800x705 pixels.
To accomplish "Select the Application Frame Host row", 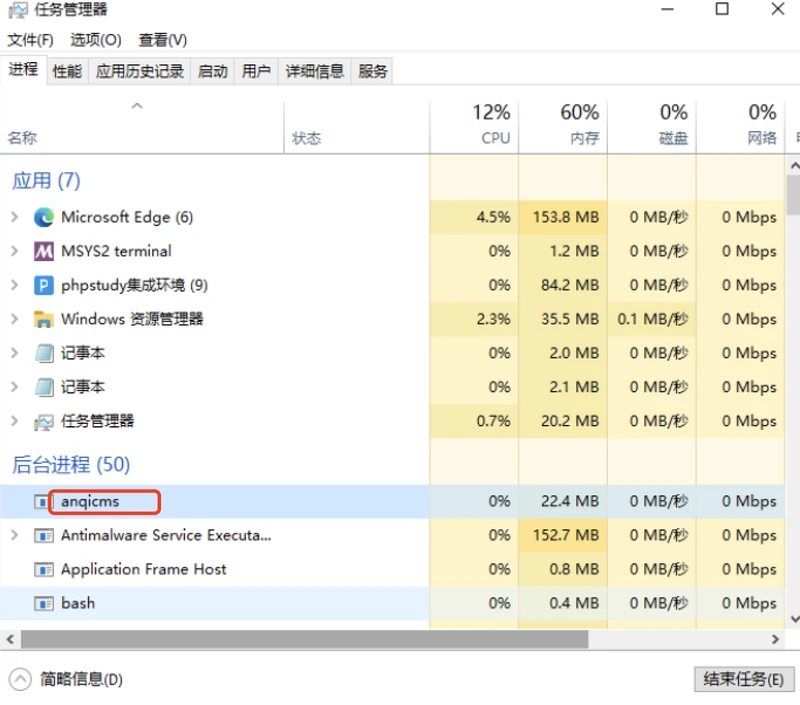I will (x=143, y=569).
